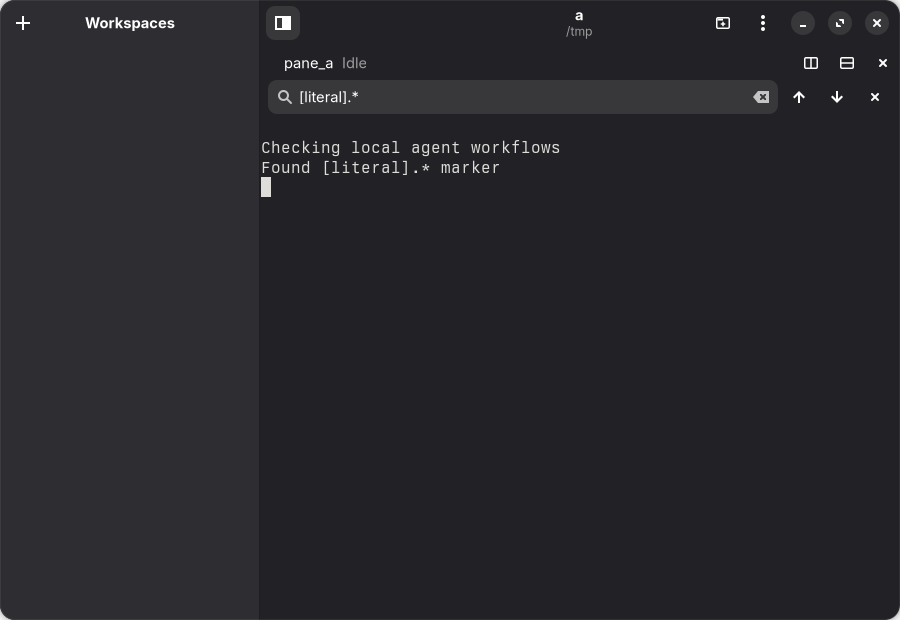Viewport: 900px width, 620px height.
Task: Select the pane_a title label
Action: 308,63
